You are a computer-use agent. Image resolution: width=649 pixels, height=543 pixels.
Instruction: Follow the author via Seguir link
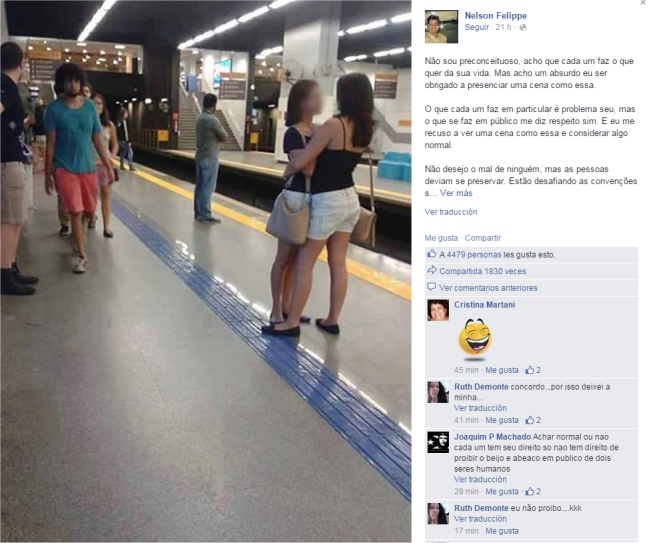476,27
